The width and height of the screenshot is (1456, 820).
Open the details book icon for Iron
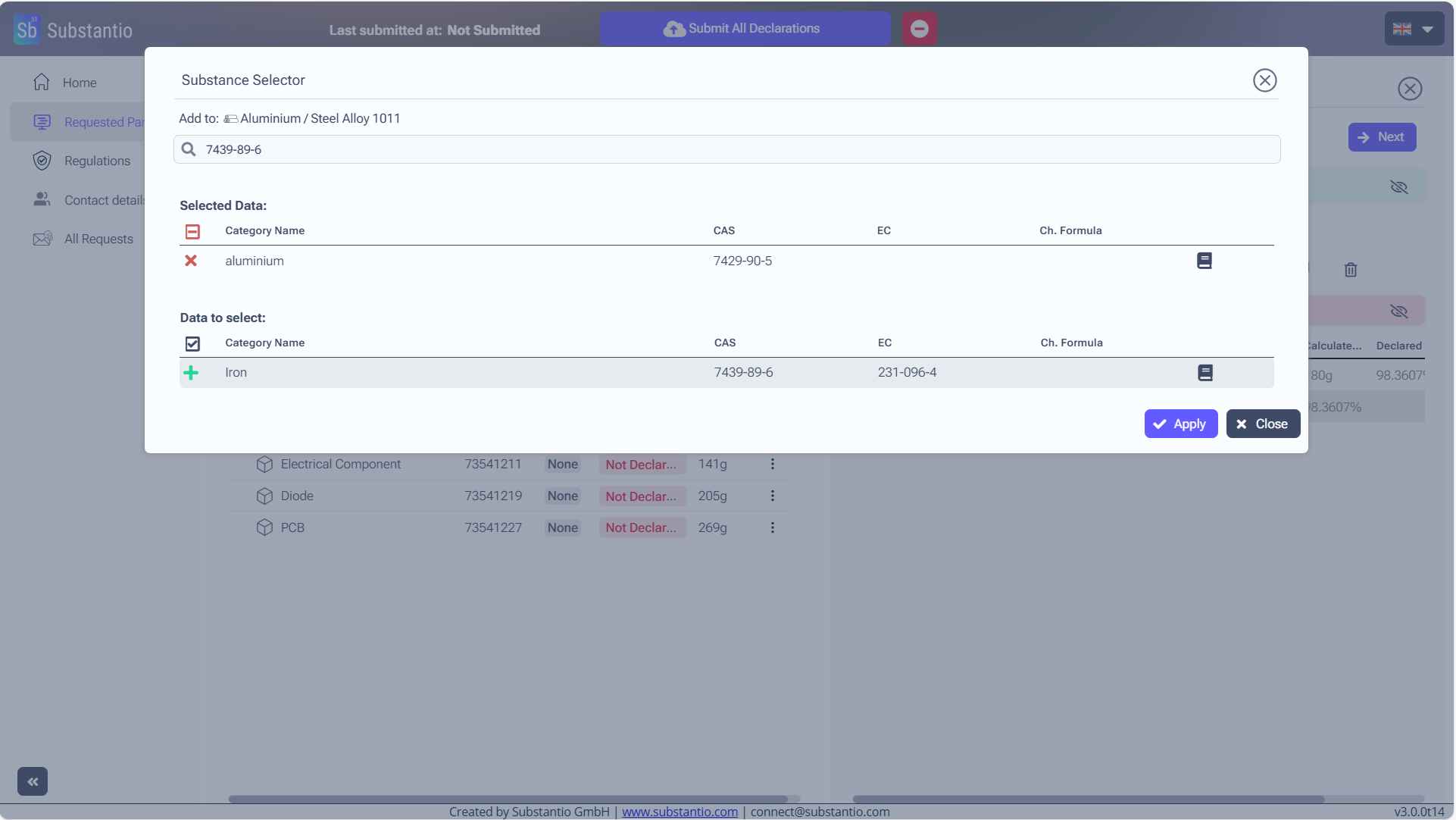(1204, 373)
